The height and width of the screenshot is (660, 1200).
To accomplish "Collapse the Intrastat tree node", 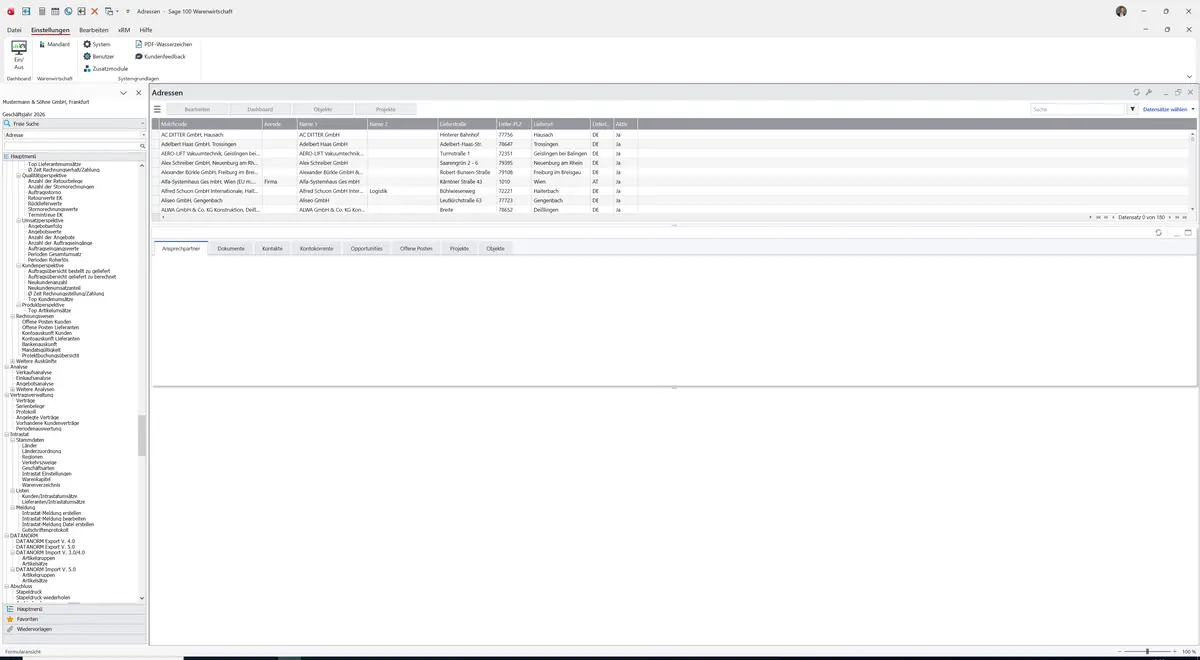I will 7,434.
